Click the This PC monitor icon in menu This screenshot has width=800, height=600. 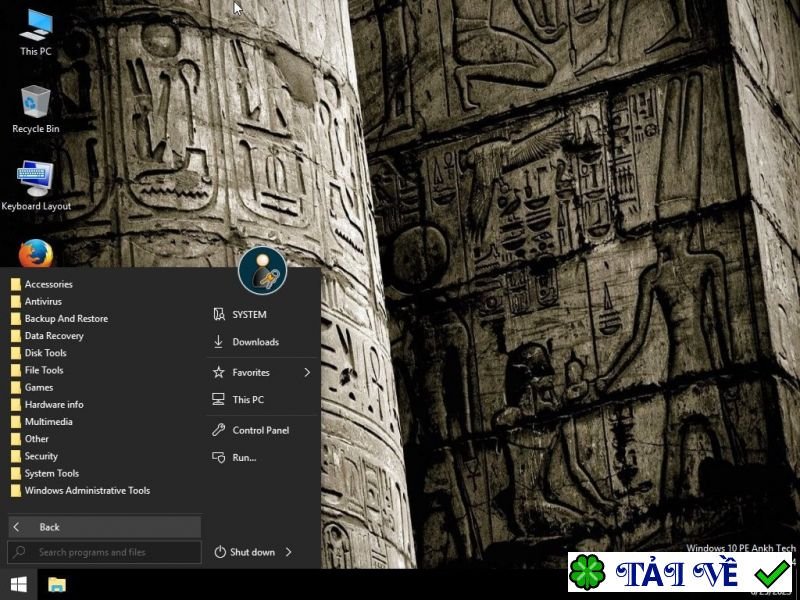tap(218, 399)
